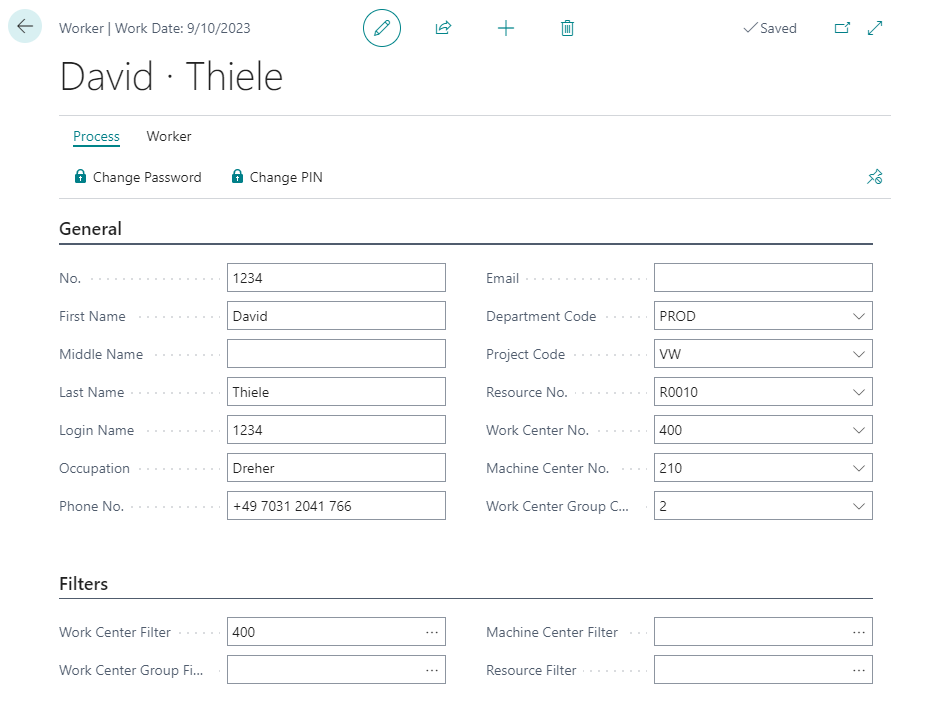This screenshot has height=703, width=928.
Task: Click the Last Name field
Action: click(336, 392)
